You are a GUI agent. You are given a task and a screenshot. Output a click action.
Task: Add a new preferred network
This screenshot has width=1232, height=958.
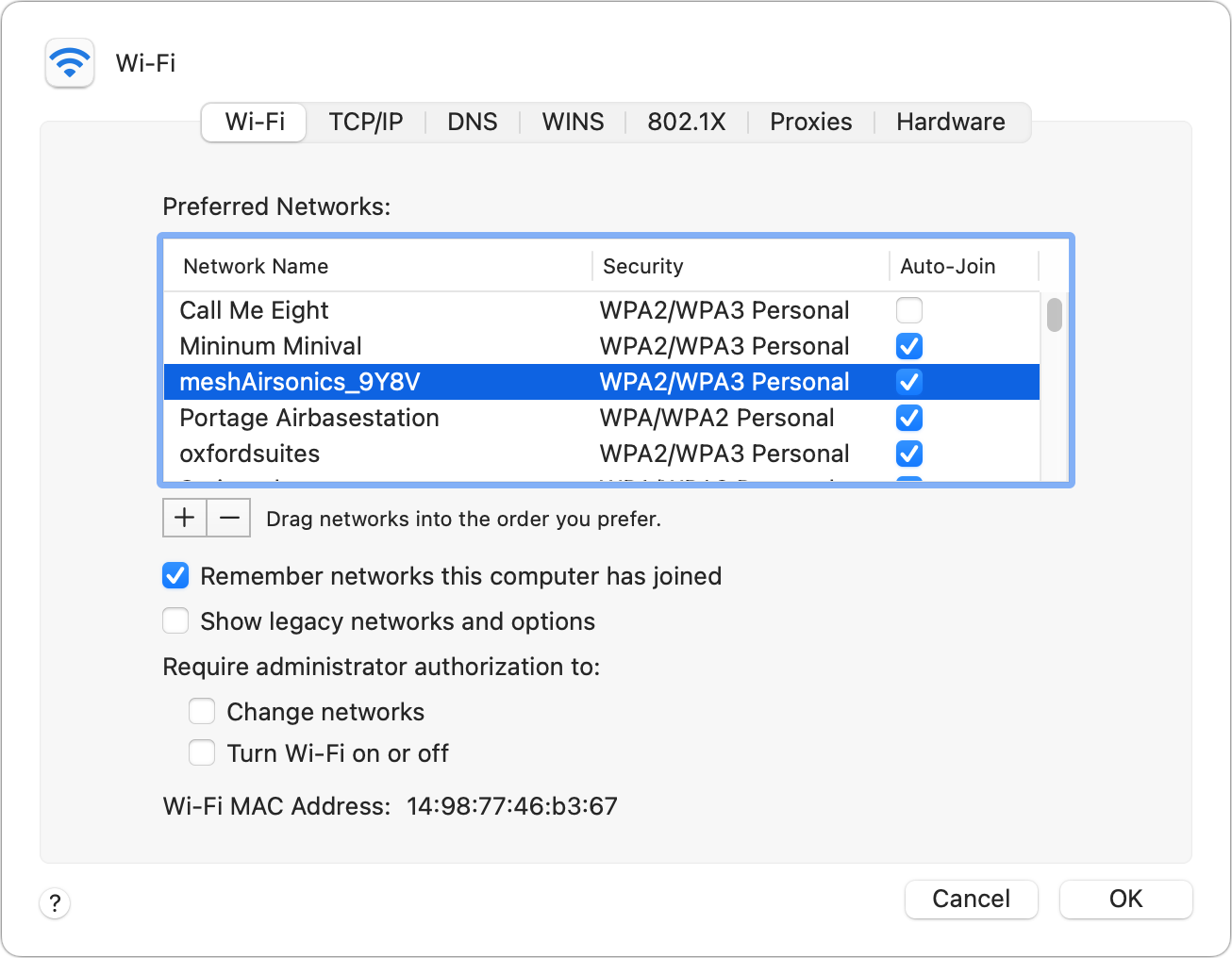point(185,517)
